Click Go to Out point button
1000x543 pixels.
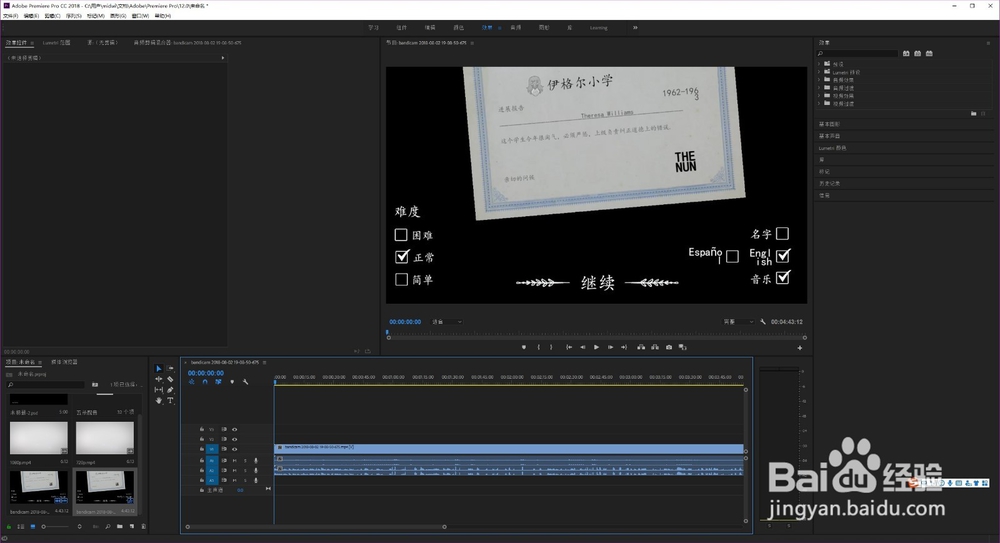tap(624, 347)
